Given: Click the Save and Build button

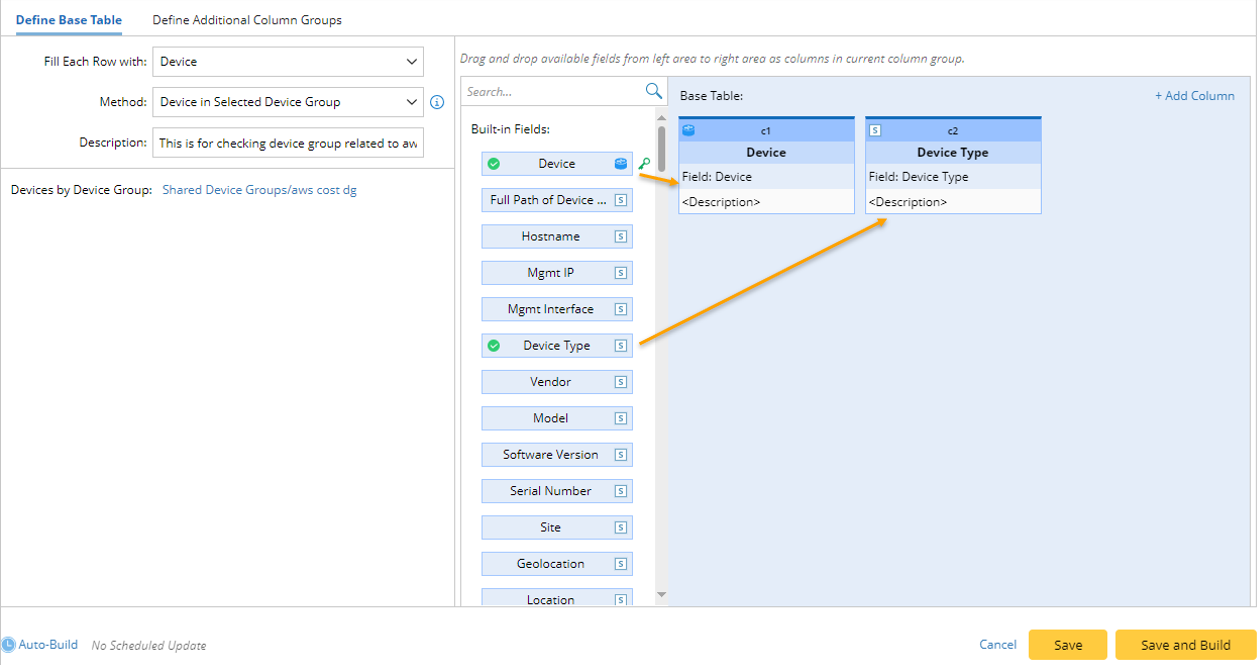Looking at the screenshot, I should tap(1184, 644).
